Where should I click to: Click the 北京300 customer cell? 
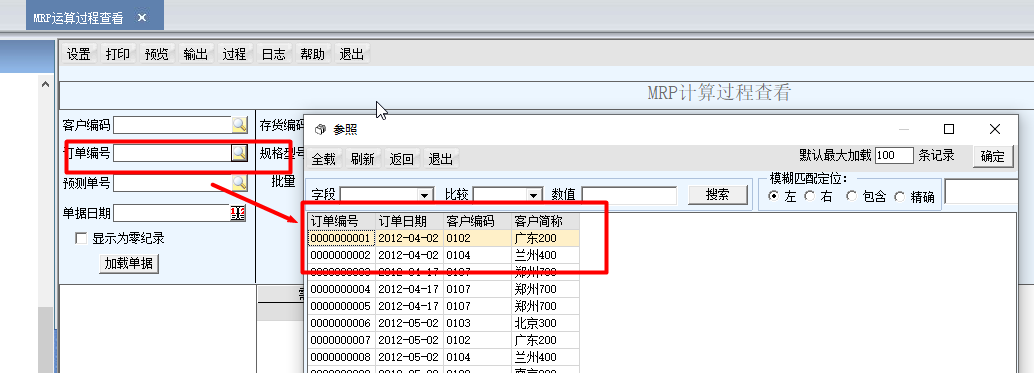pyautogui.click(x=545, y=324)
